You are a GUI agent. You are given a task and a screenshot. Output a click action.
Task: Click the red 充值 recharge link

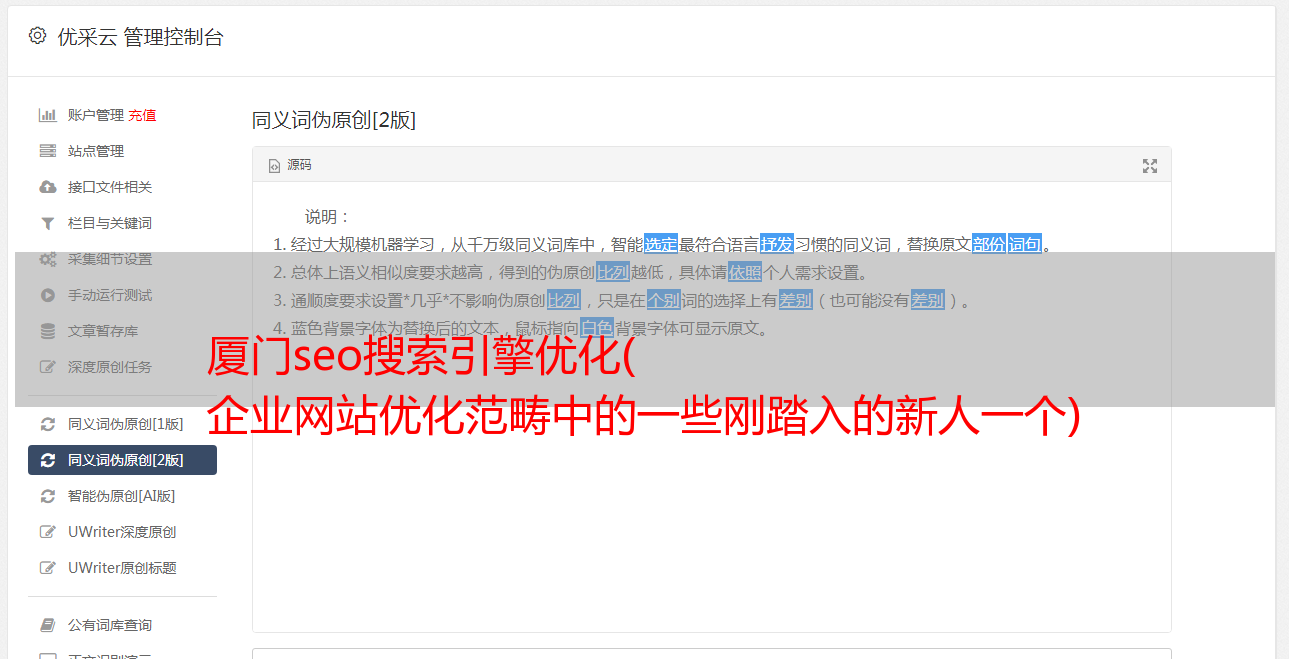[142, 115]
